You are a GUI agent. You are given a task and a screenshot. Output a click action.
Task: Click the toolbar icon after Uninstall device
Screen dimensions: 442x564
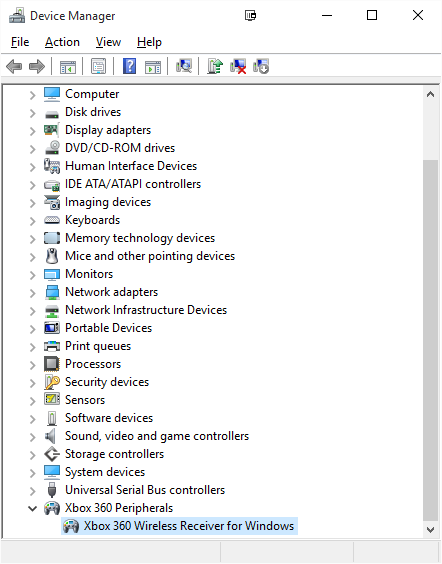(x=261, y=67)
